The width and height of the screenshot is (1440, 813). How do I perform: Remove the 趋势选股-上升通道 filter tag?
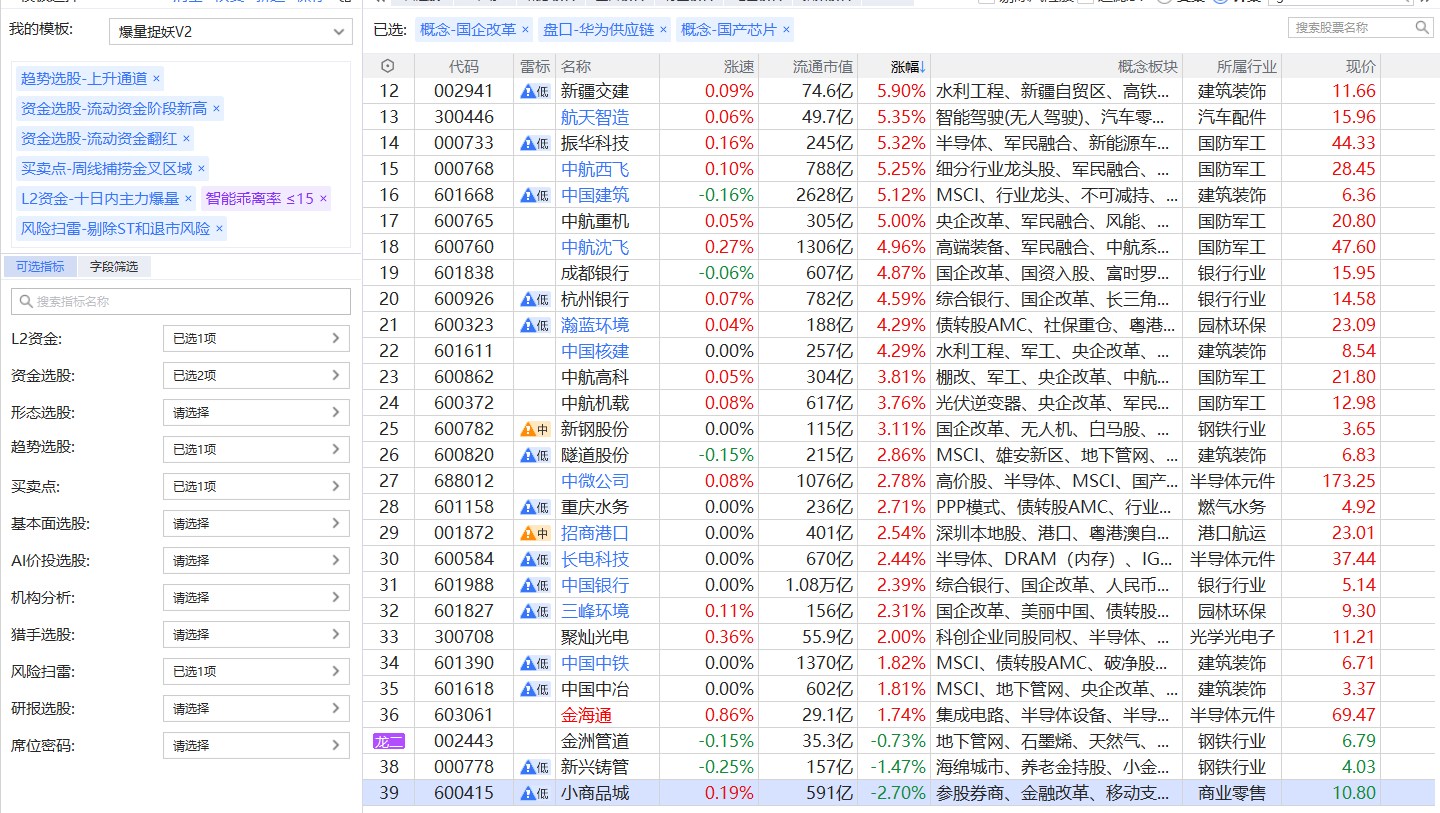[x=156, y=78]
